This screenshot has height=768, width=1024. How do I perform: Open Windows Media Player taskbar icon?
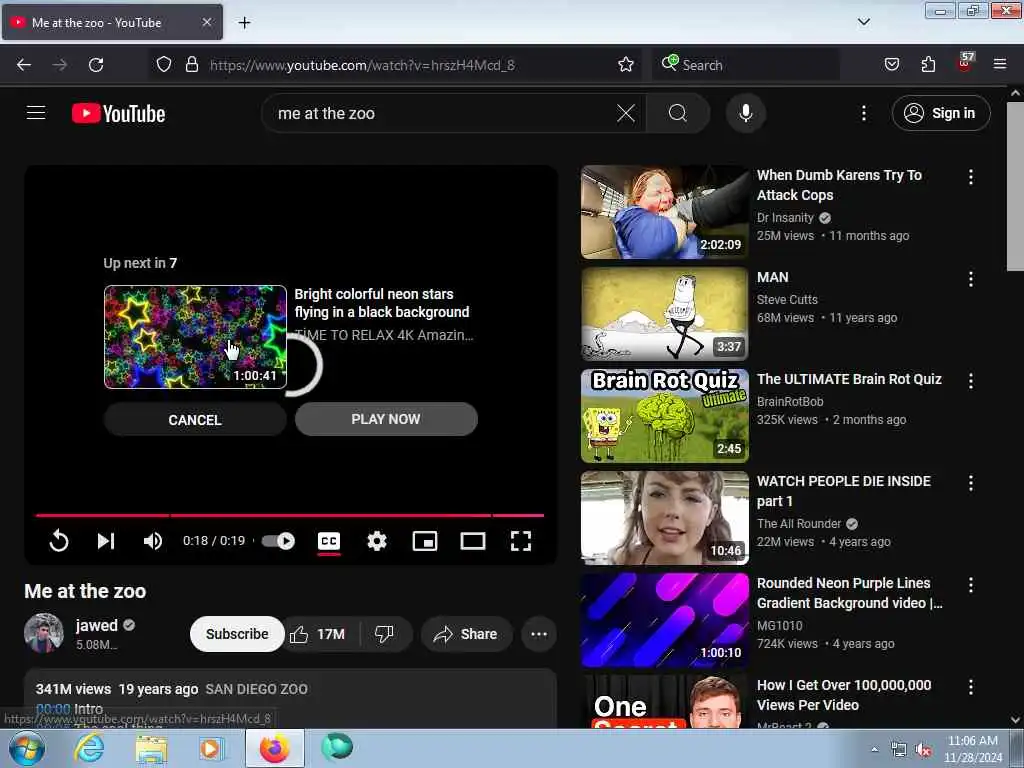[210, 749]
